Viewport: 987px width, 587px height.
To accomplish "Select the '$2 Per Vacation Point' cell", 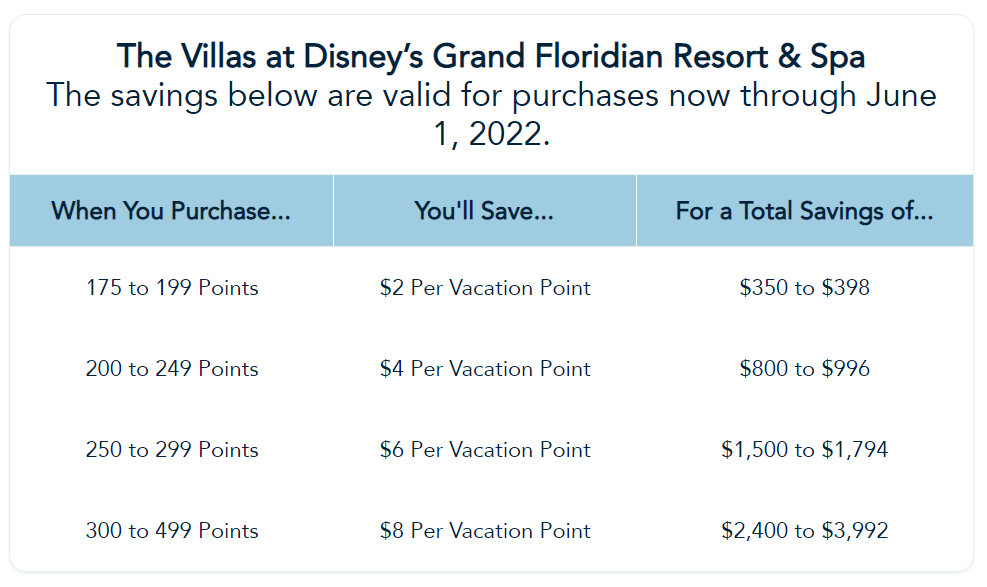I will tap(485, 288).
